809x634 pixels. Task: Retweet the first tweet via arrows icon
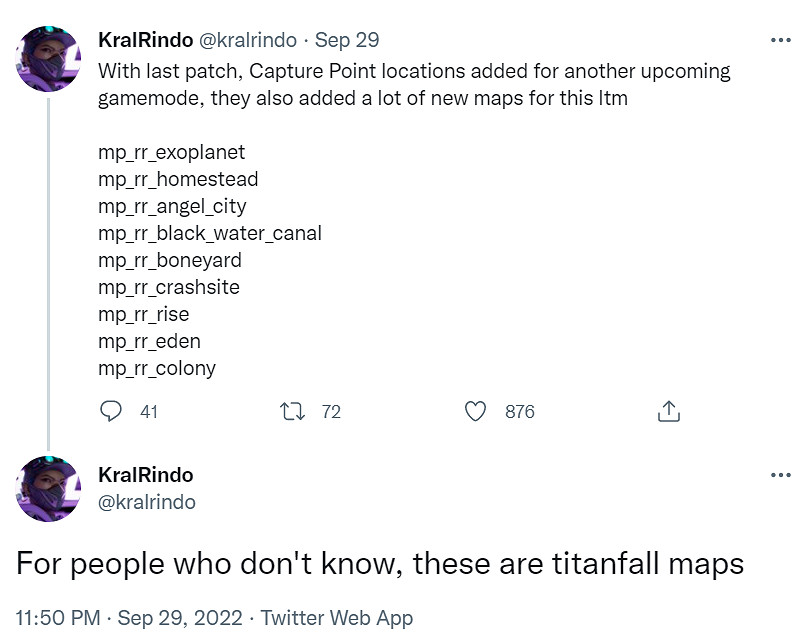(294, 411)
